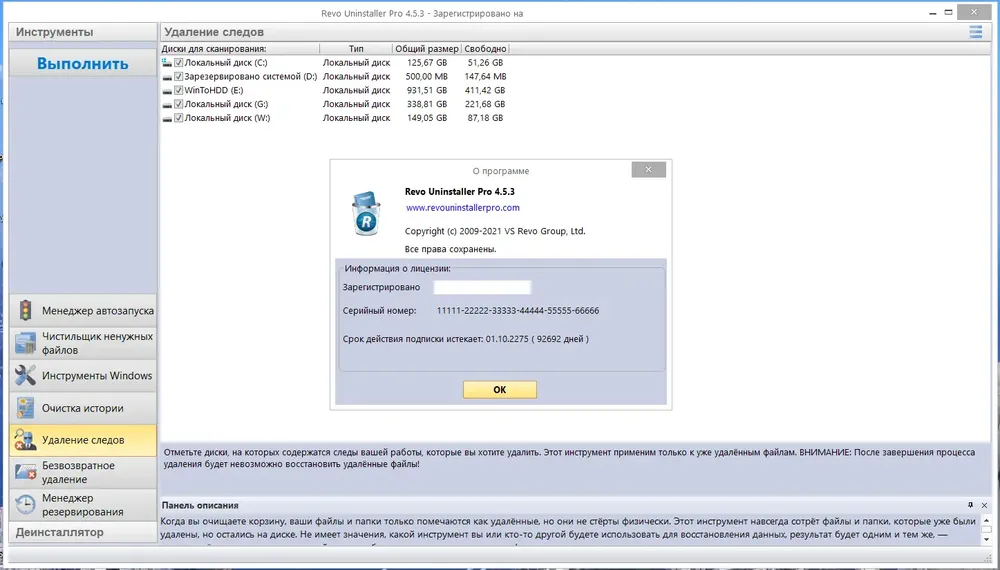Click drive icon of Локальный диск (W:)

coord(166,119)
